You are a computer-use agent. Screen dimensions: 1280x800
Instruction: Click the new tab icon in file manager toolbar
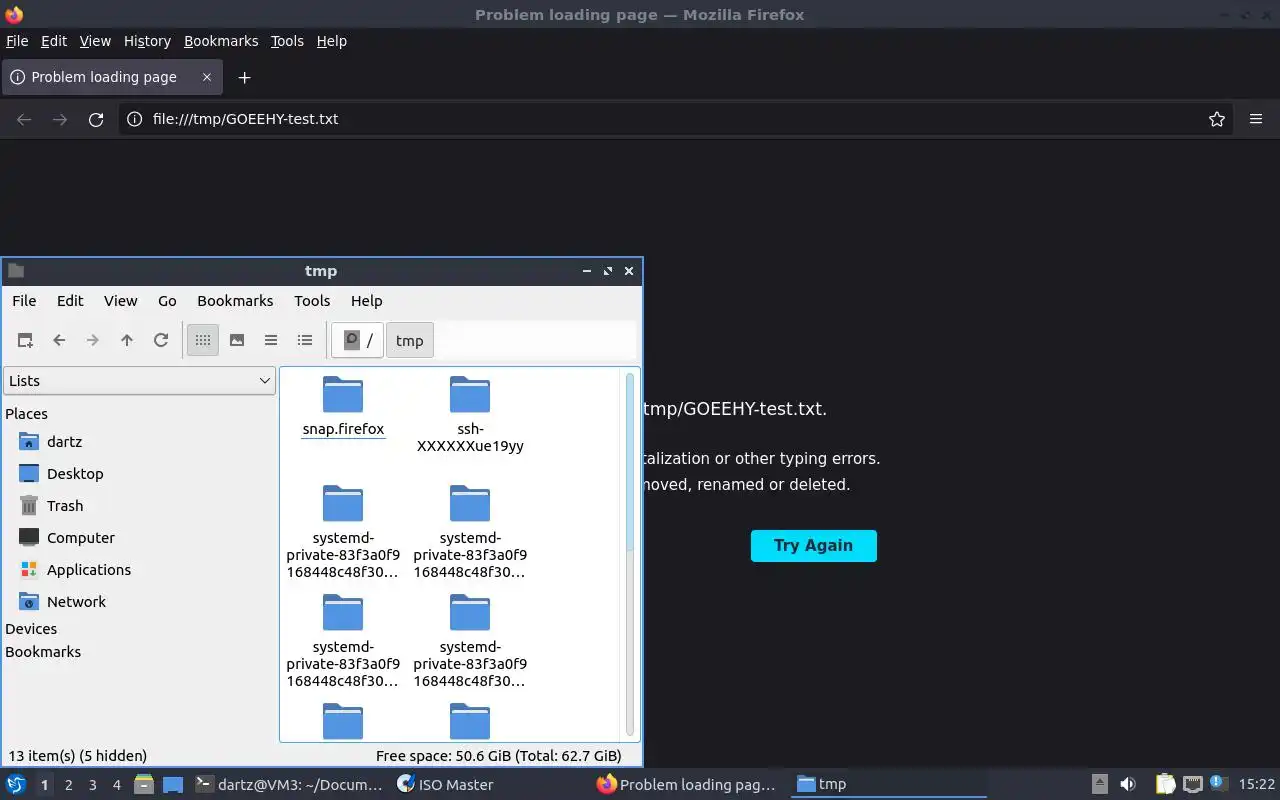25,340
